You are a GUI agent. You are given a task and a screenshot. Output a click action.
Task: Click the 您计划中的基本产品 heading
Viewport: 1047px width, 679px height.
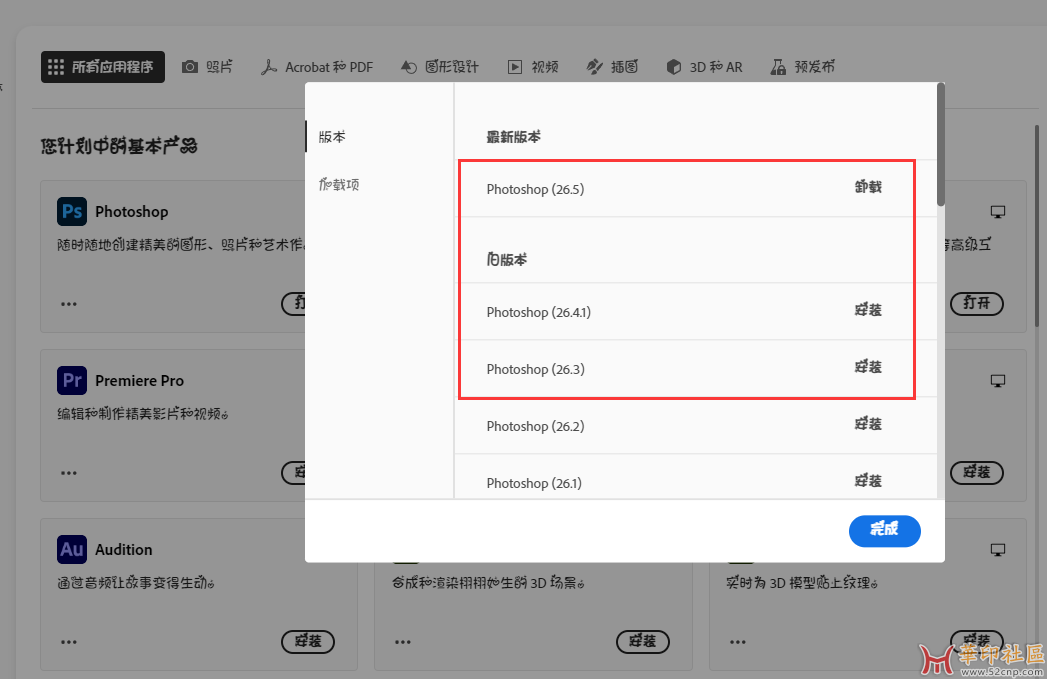119,146
